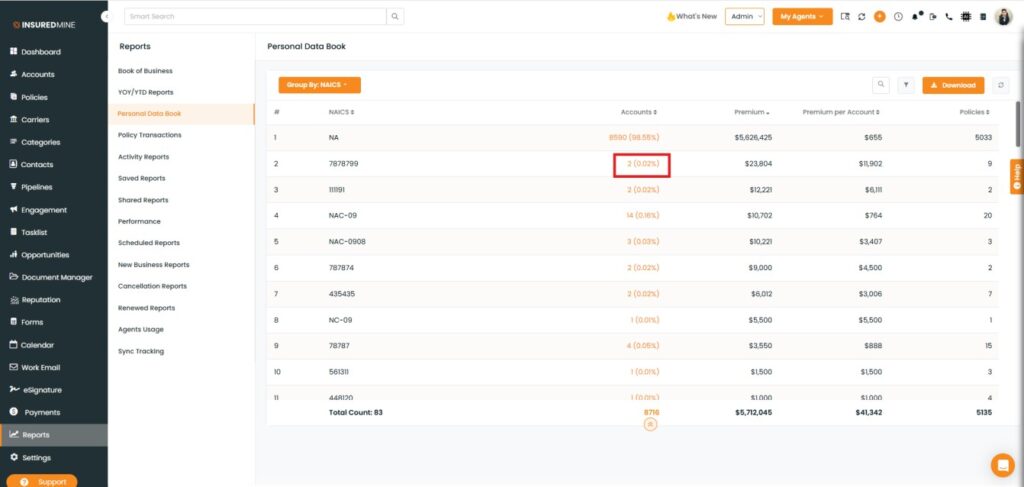Image resolution: width=1024 pixels, height=487 pixels.
Task: Open the chat widget icon
Action: (x=1002, y=465)
